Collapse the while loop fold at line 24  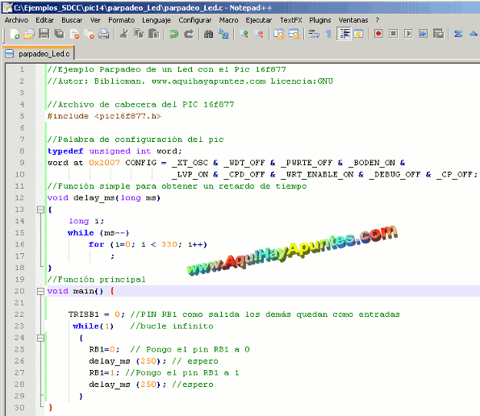[x=40, y=338]
